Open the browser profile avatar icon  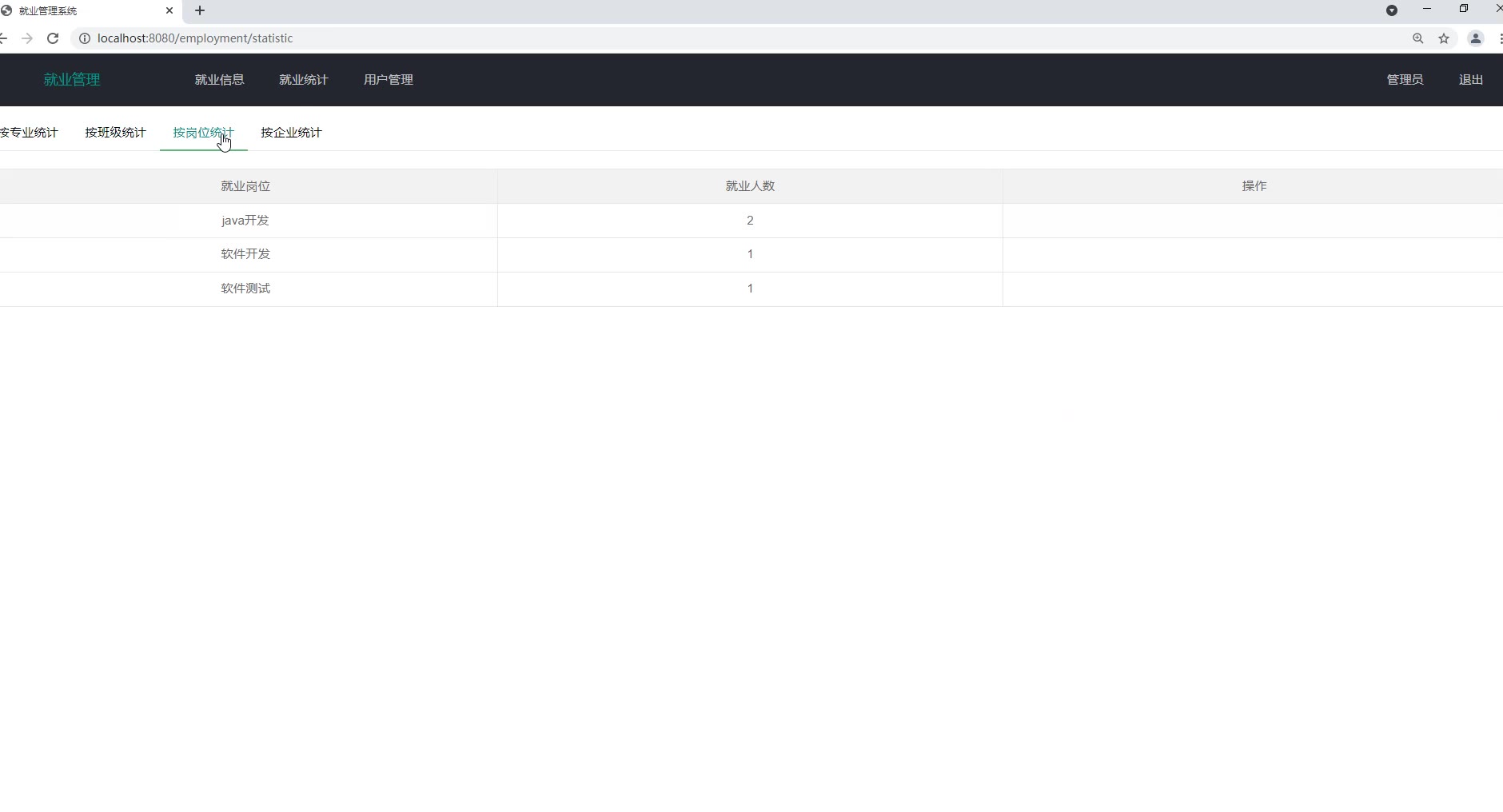[1476, 38]
